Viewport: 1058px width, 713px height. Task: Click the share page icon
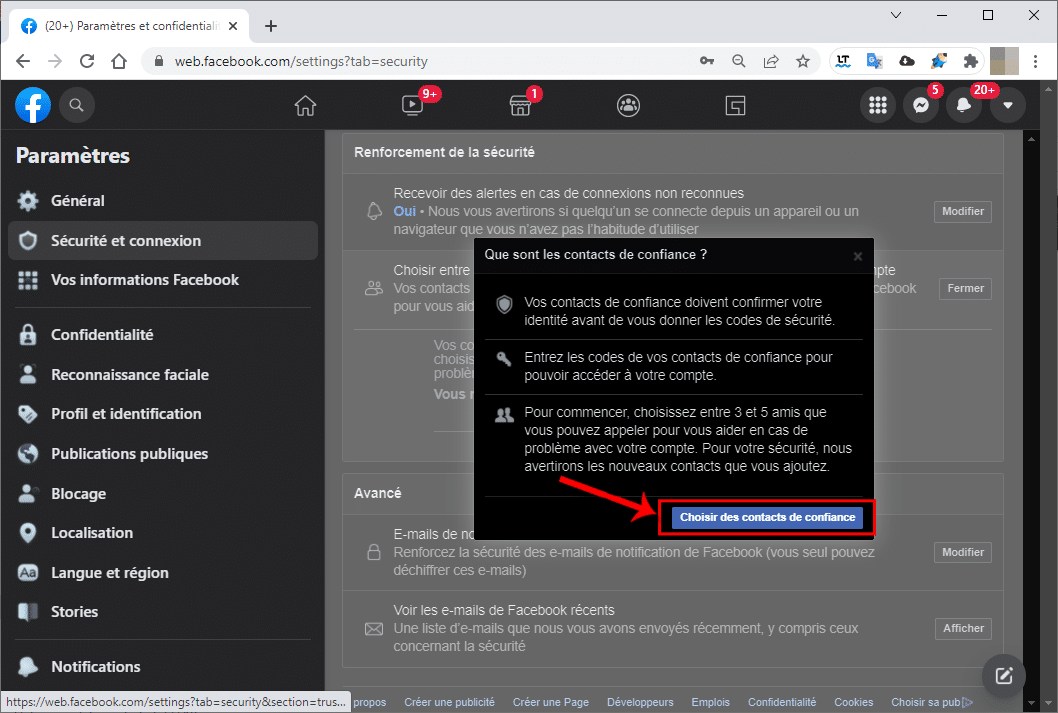tap(771, 61)
